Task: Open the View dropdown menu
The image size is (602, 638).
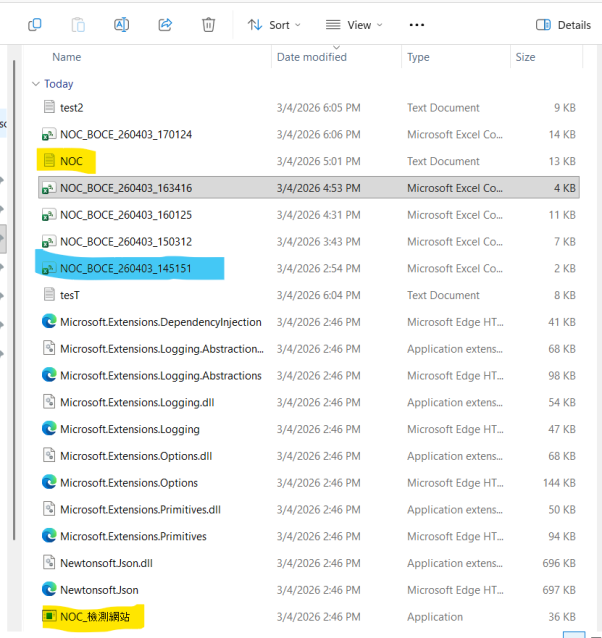Action: coord(354,25)
